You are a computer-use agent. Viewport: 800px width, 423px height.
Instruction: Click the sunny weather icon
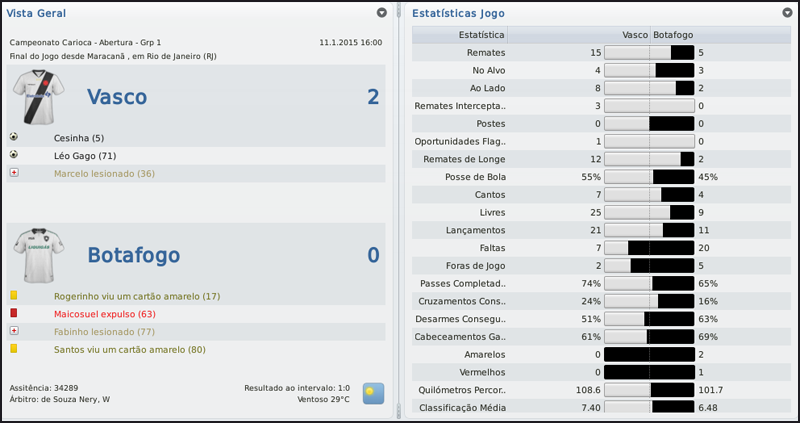(373, 392)
